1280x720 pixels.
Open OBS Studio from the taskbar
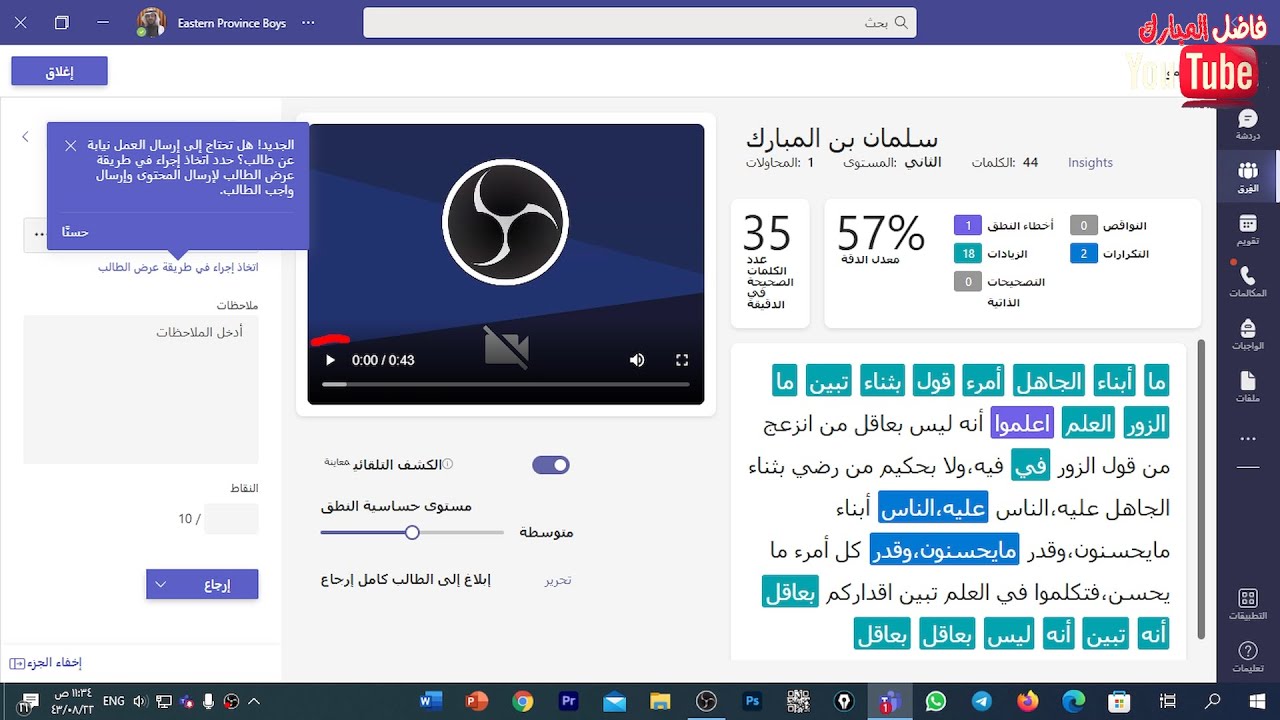tap(706, 701)
